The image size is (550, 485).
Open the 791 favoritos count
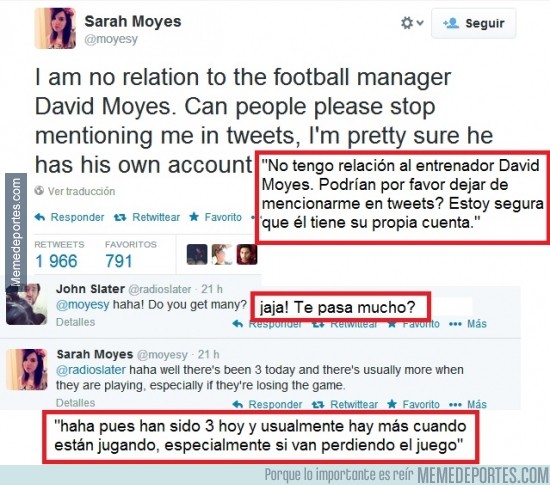click(119, 261)
